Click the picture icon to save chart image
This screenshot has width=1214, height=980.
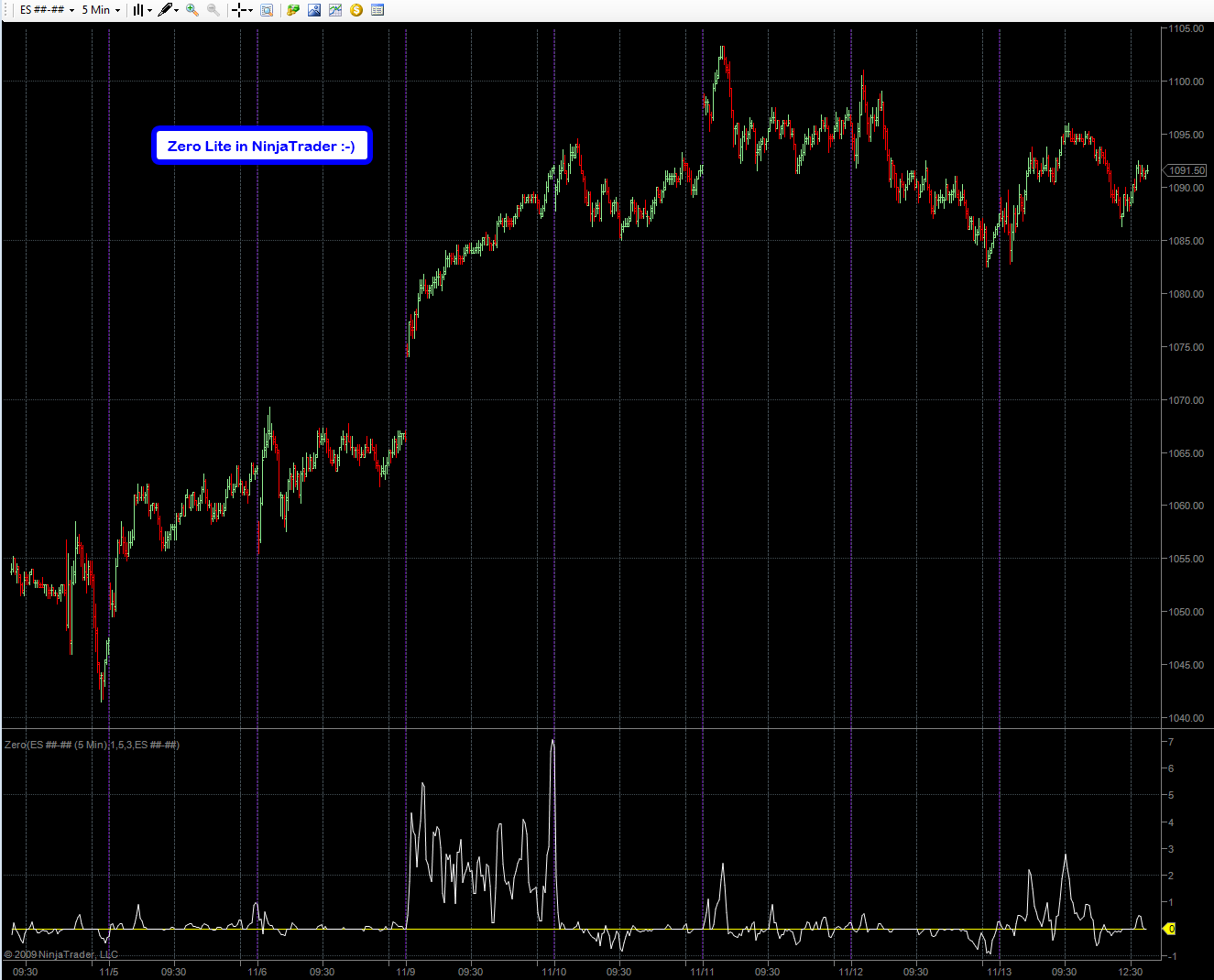point(314,10)
